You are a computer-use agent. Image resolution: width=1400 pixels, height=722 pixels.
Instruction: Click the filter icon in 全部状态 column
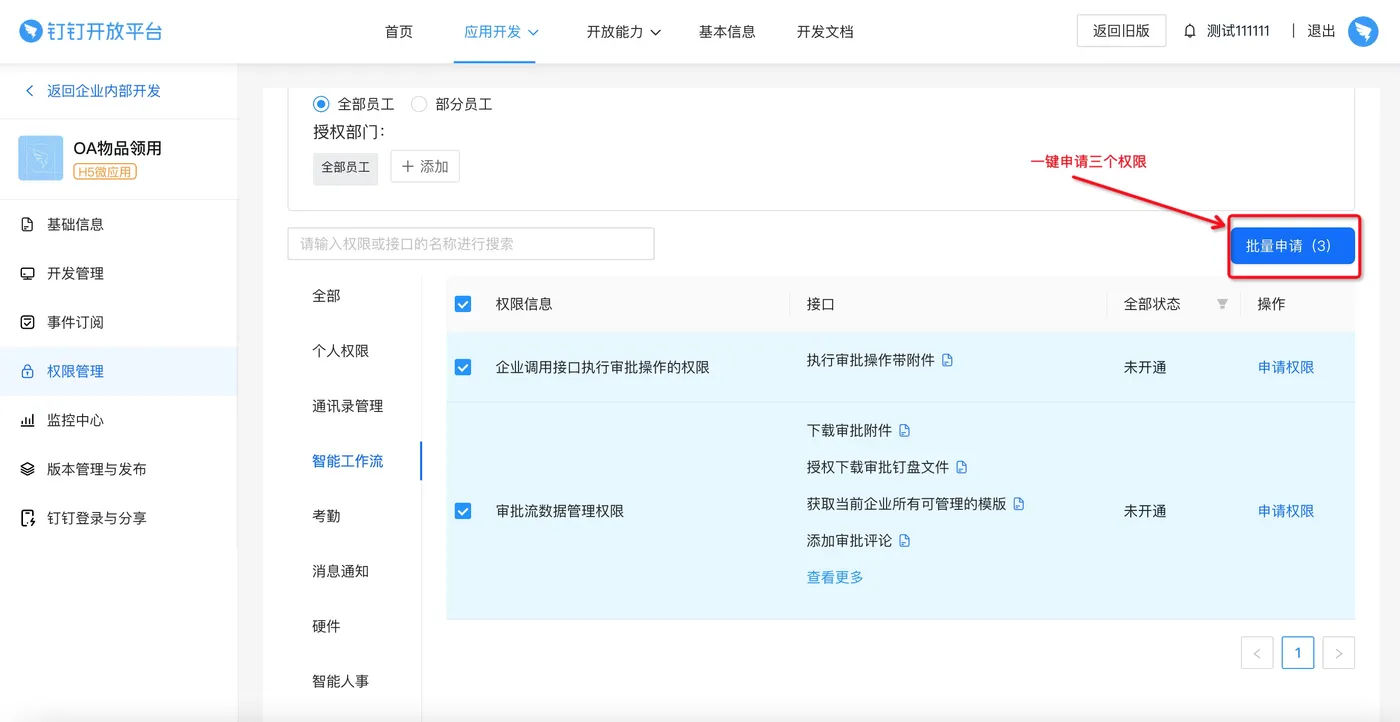[1222, 304]
